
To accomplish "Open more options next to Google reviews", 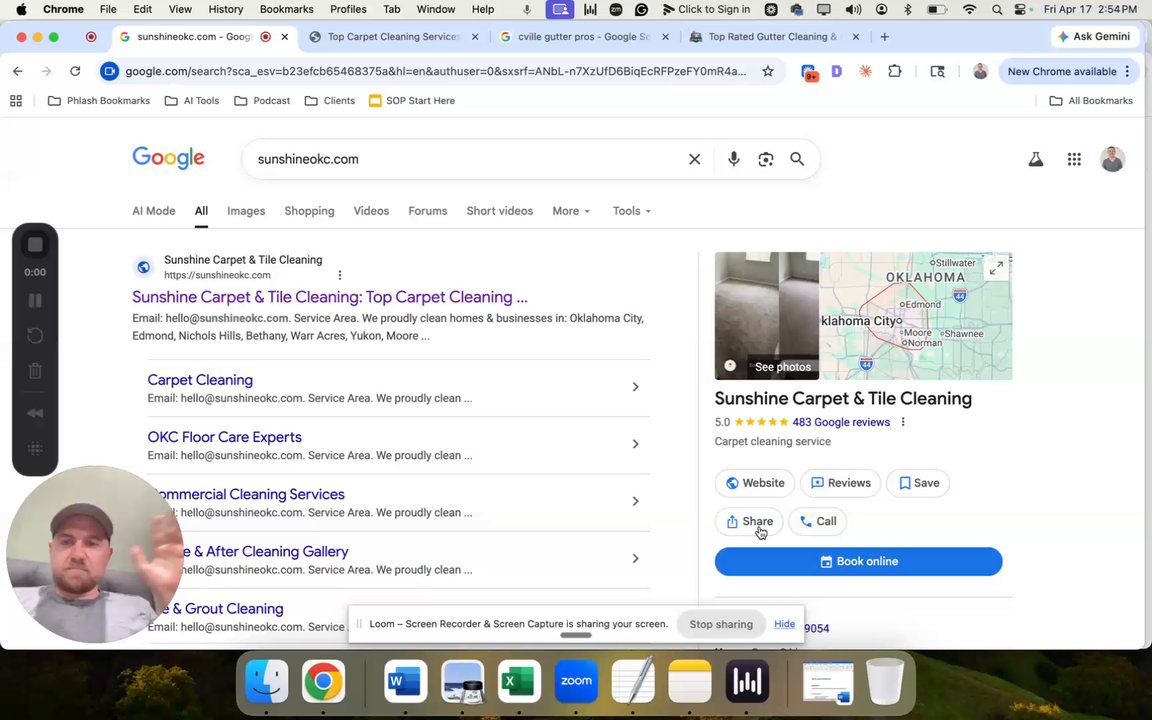I will coord(903,422).
